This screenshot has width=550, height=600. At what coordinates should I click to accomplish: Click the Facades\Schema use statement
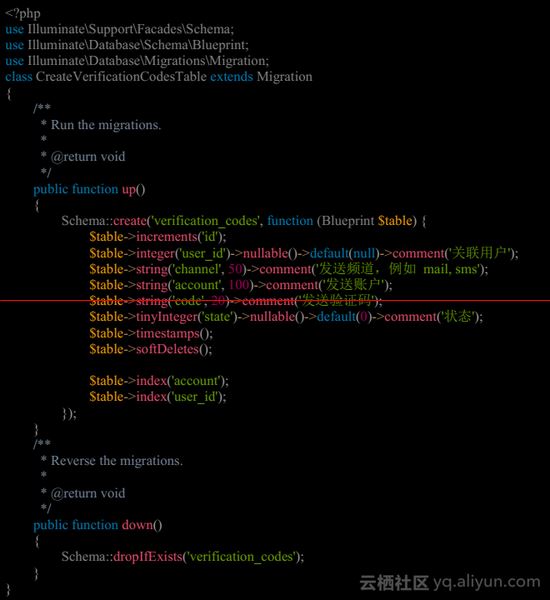coord(119,29)
